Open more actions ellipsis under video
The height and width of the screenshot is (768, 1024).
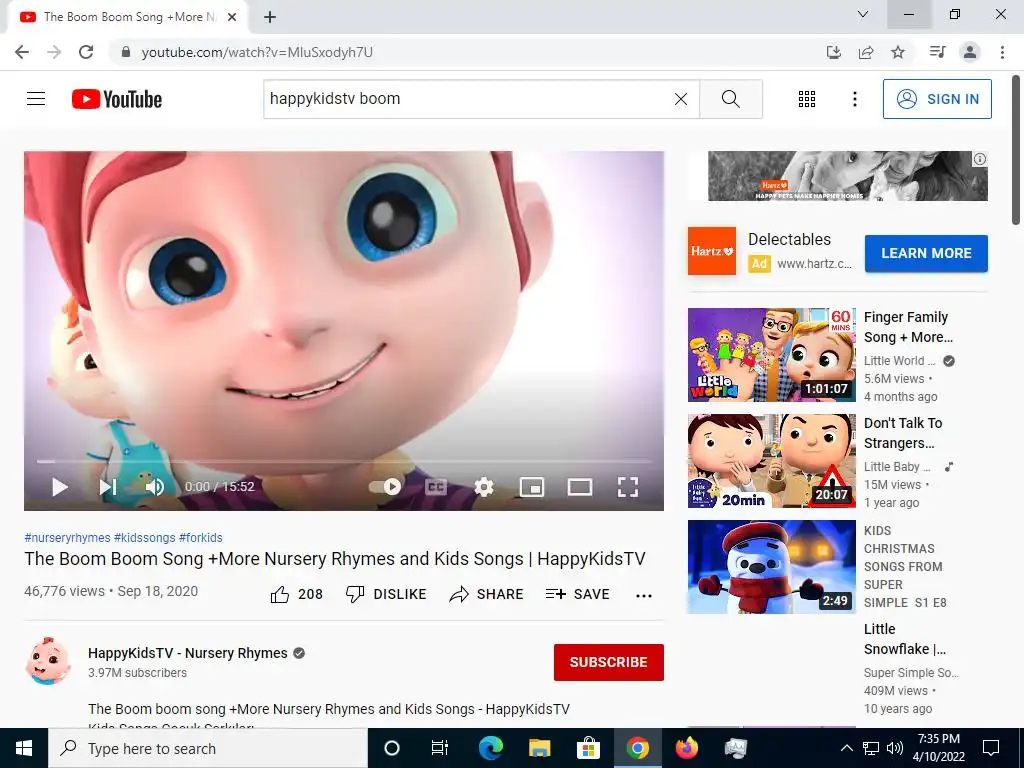pyautogui.click(x=644, y=595)
